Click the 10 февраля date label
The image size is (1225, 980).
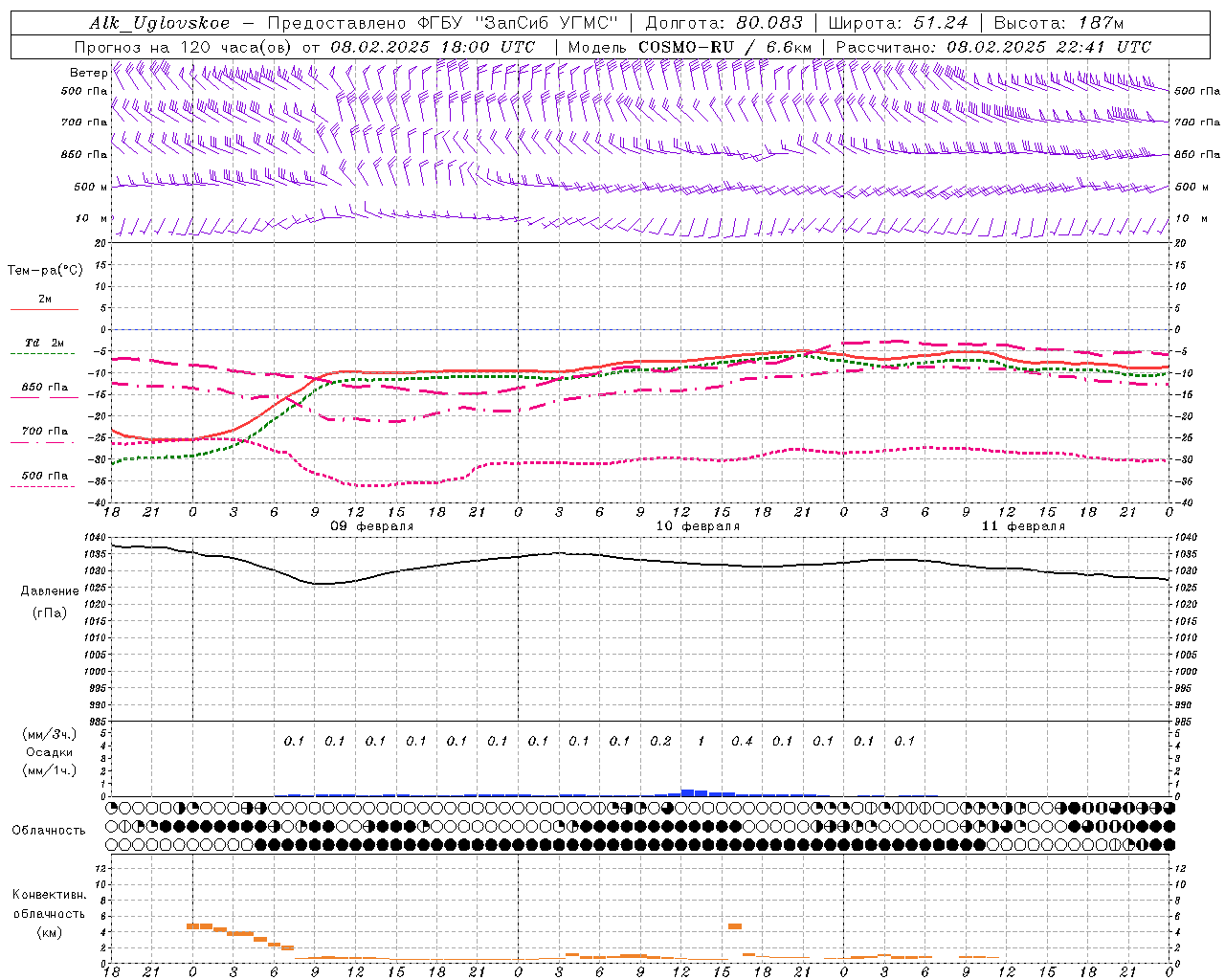pyautogui.click(x=698, y=526)
